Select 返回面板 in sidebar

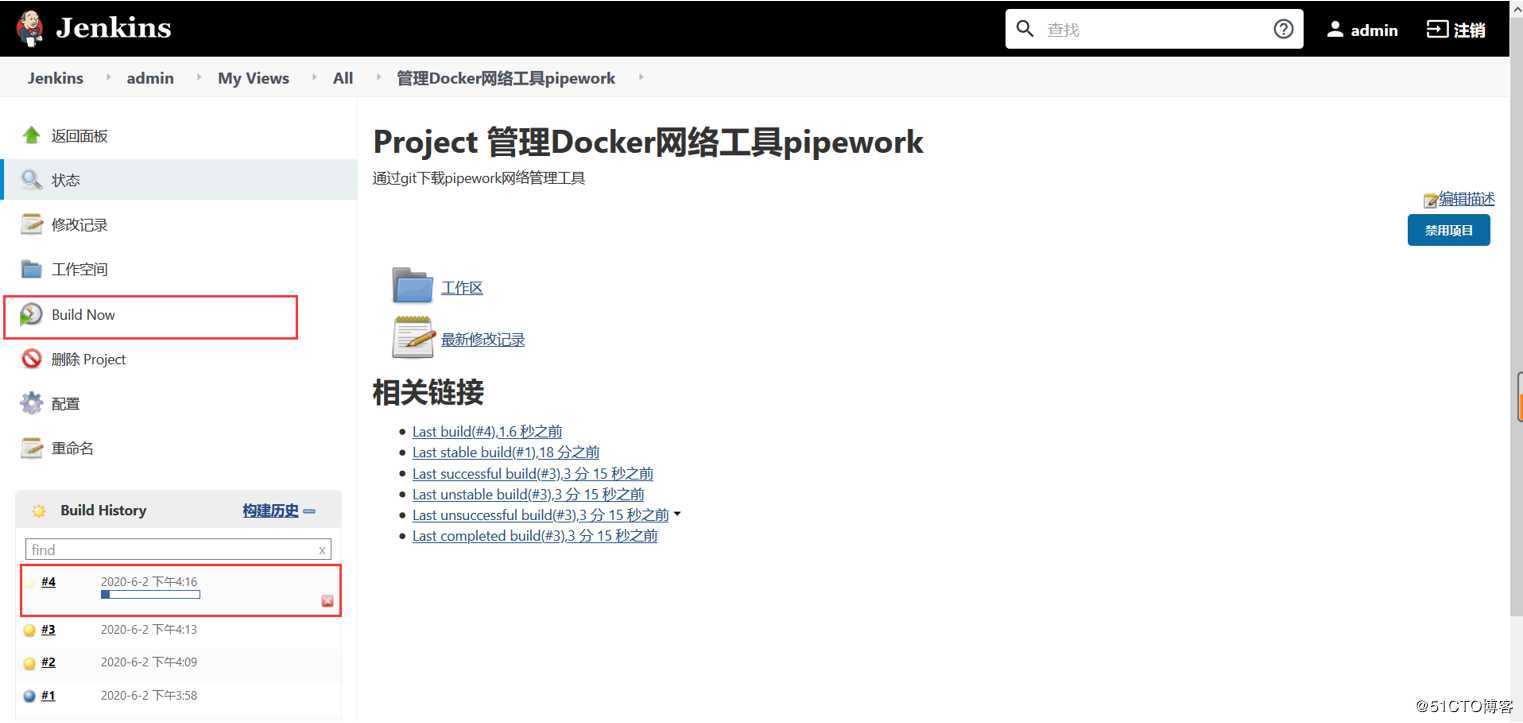point(80,136)
